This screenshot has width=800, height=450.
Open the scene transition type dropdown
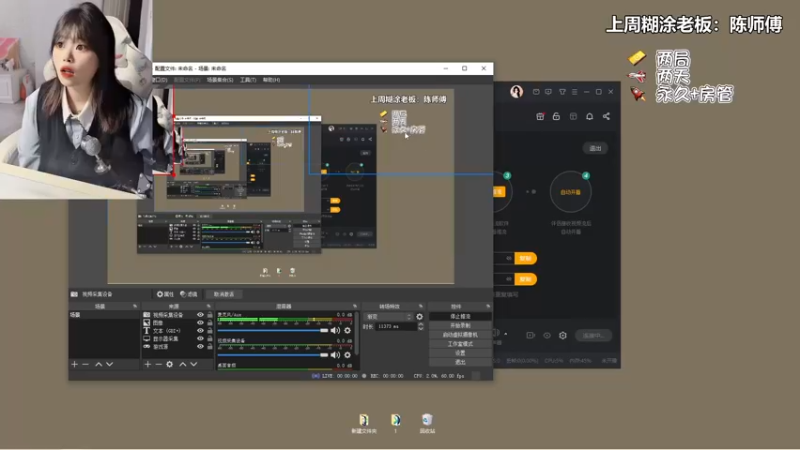click(x=389, y=317)
